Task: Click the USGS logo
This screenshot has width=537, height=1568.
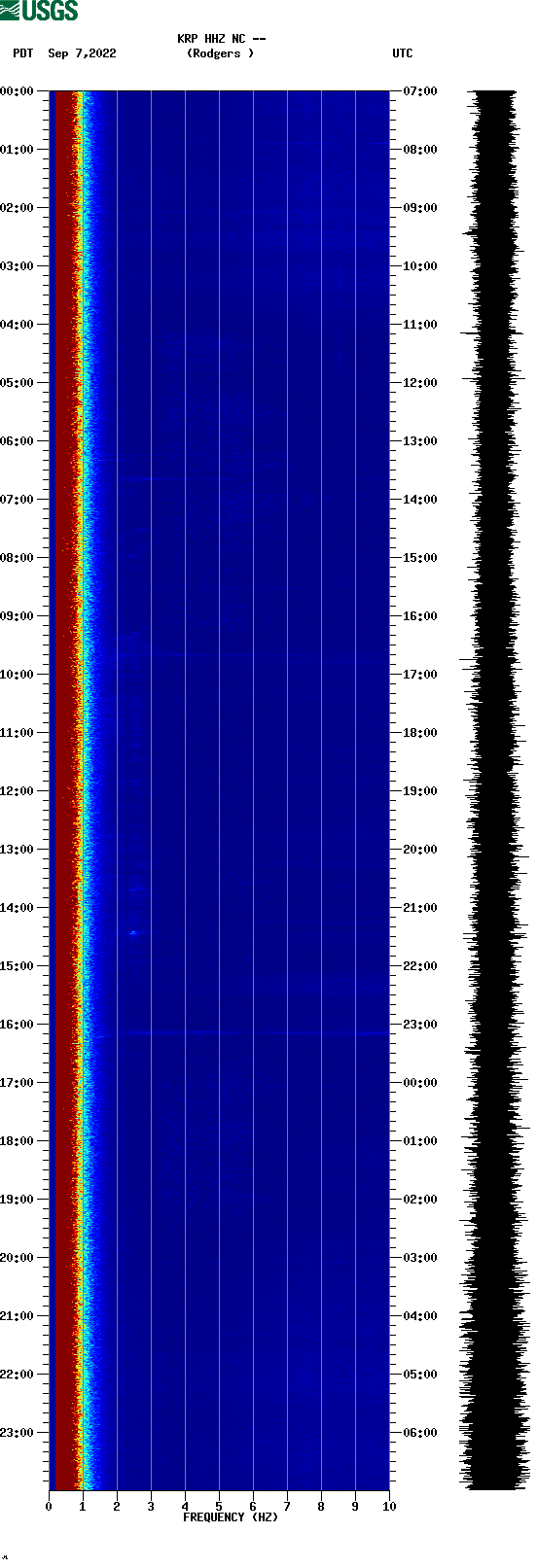Action: pyautogui.click(x=39, y=11)
